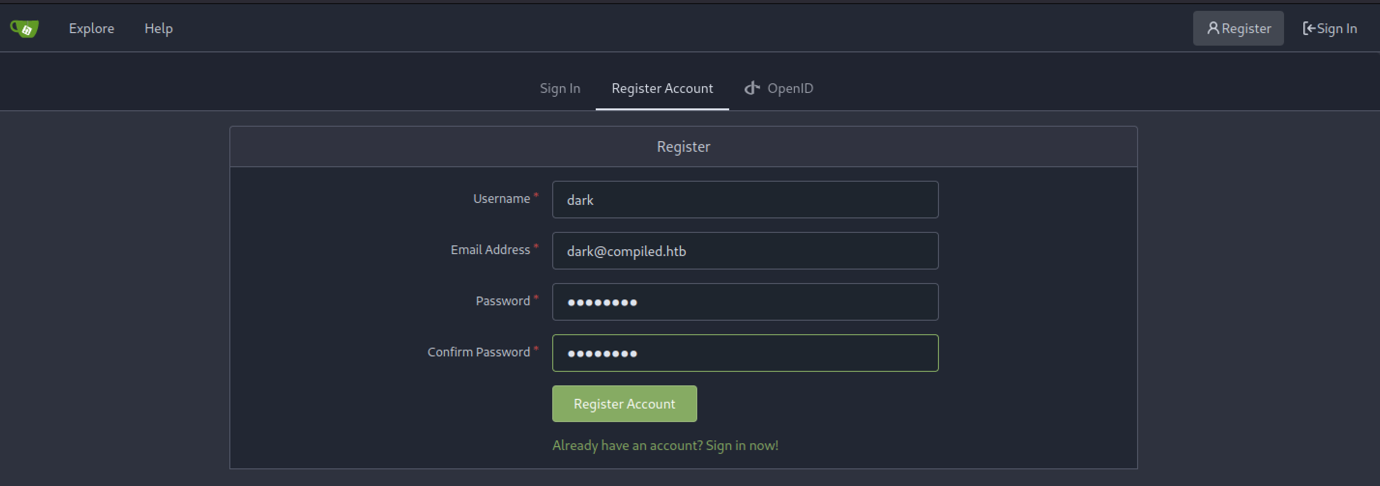The image size is (1380, 486).
Task: Switch to the OpenID tab
Action: click(x=789, y=88)
